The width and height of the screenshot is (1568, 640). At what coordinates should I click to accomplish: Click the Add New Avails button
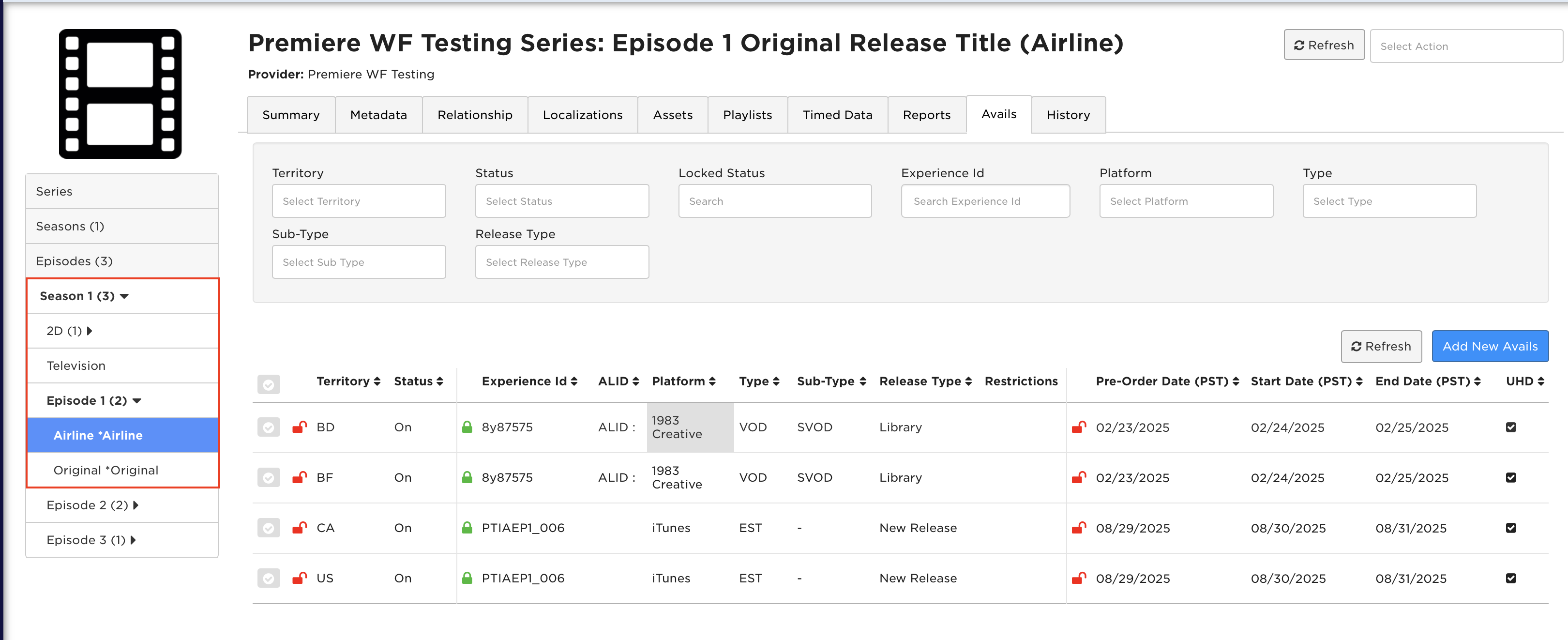[x=1490, y=346]
